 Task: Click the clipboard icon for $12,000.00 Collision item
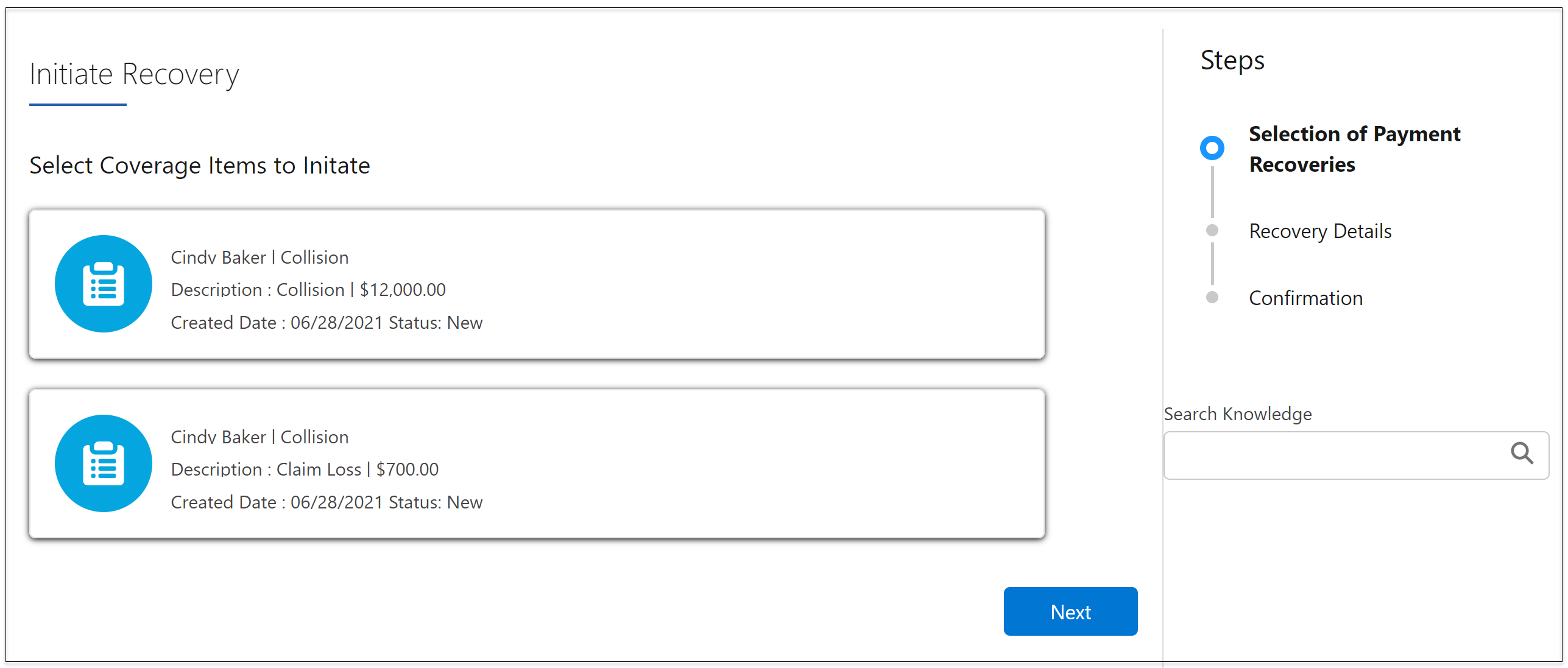[103, 284]
